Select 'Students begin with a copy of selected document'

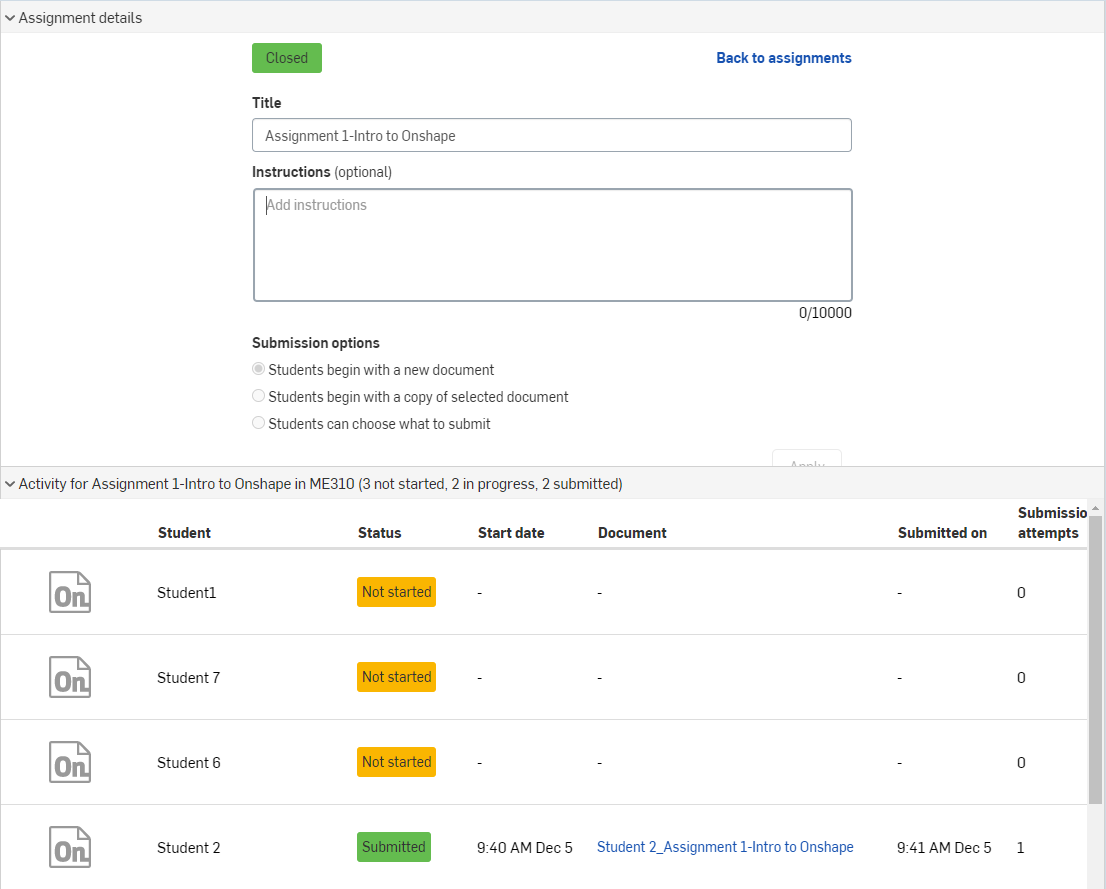coord(259,397)
